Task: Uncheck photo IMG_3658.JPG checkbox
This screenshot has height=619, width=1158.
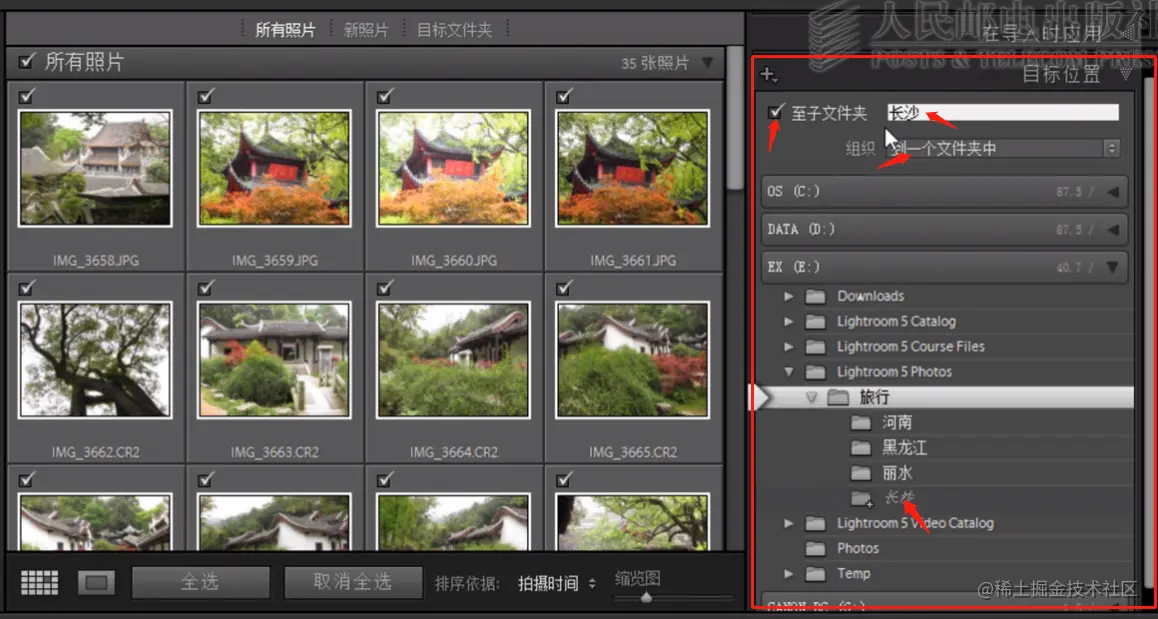Action: [27, 95]
